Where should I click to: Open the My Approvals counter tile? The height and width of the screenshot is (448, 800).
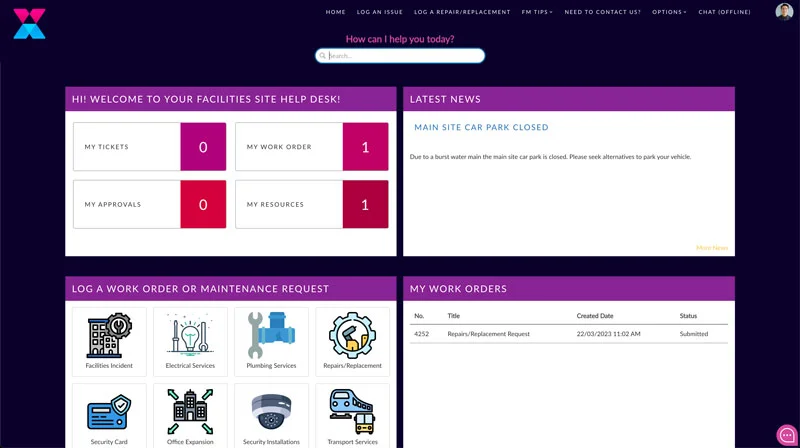149,204
